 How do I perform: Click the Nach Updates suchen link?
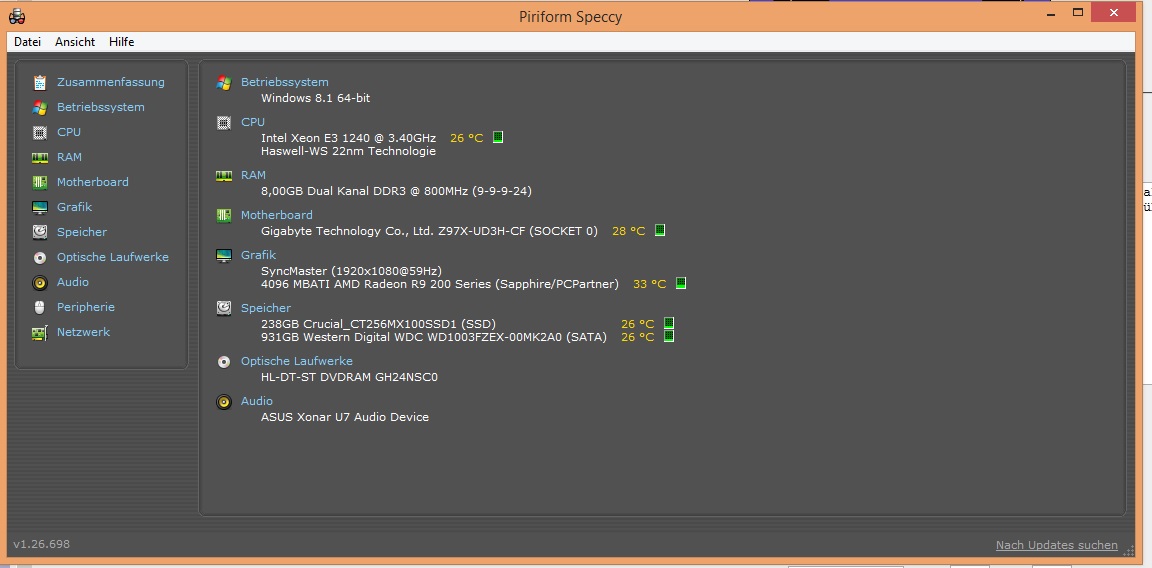(1056, 545)
